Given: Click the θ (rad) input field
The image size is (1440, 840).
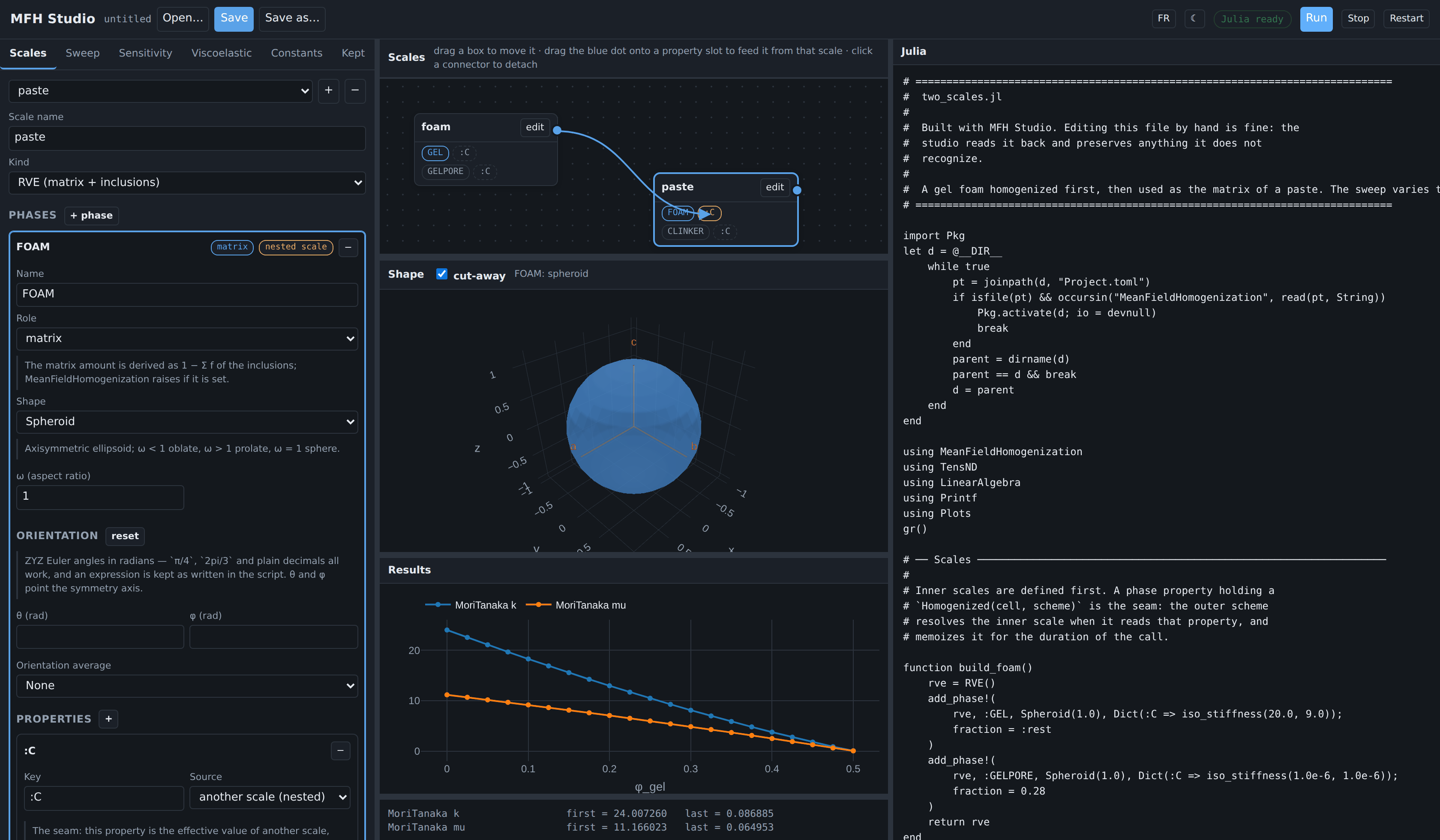Looking at the screenshot, I should 100,636.
